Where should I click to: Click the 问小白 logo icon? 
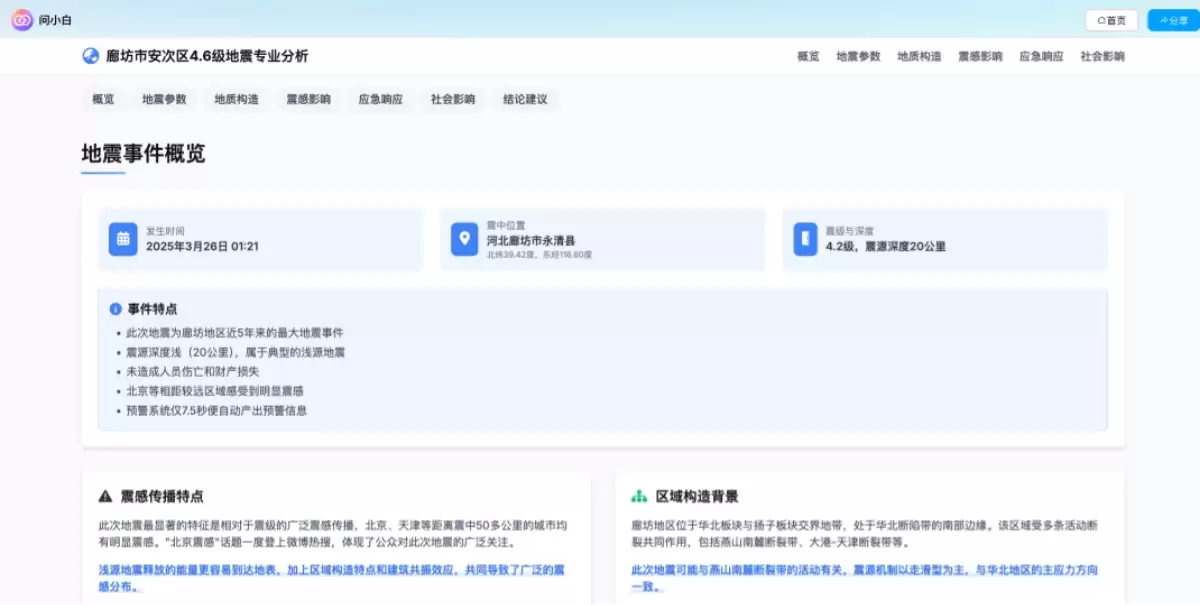22,19
